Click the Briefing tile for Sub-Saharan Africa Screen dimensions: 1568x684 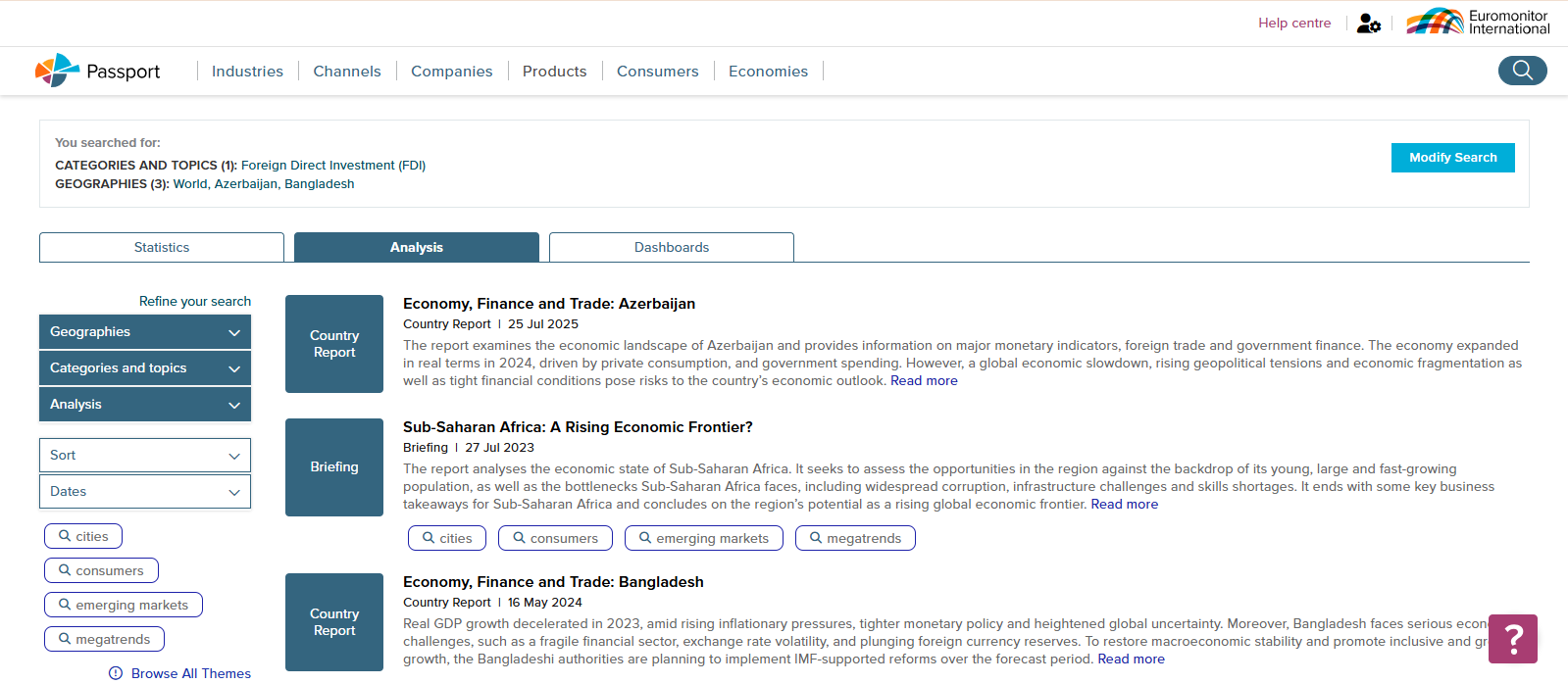334,467
